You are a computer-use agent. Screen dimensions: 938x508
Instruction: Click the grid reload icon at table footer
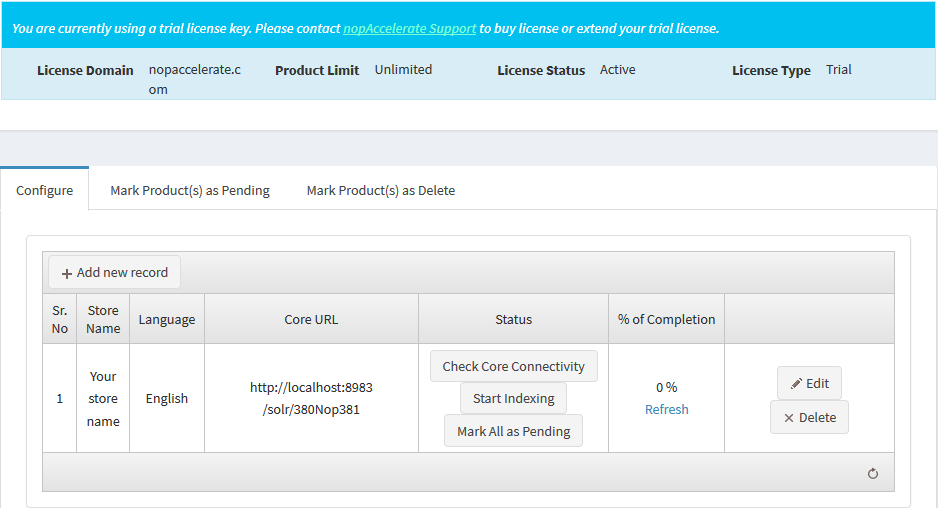click(x=872, y=473)
